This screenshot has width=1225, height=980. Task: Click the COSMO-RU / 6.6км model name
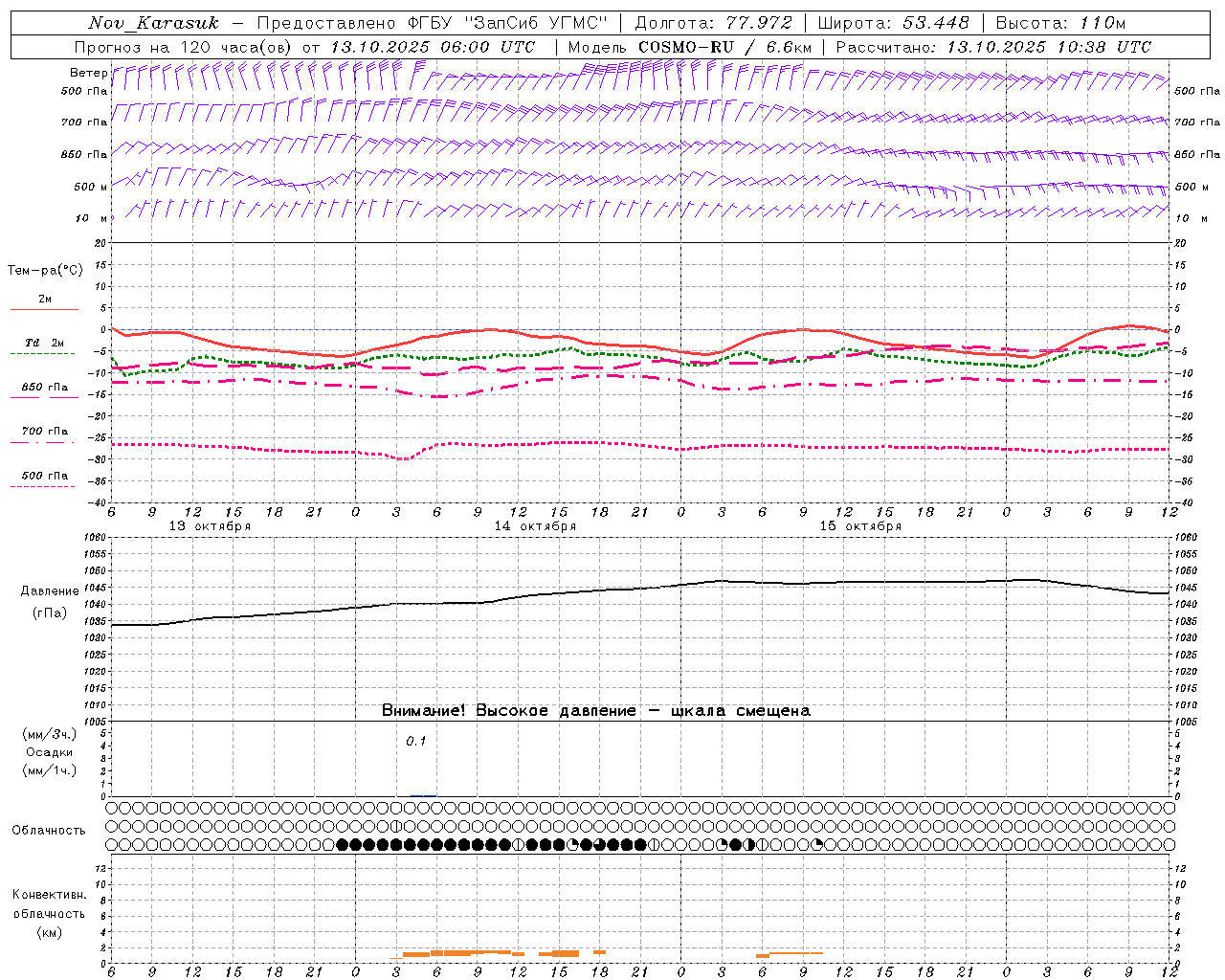click(x=724, y=47)
